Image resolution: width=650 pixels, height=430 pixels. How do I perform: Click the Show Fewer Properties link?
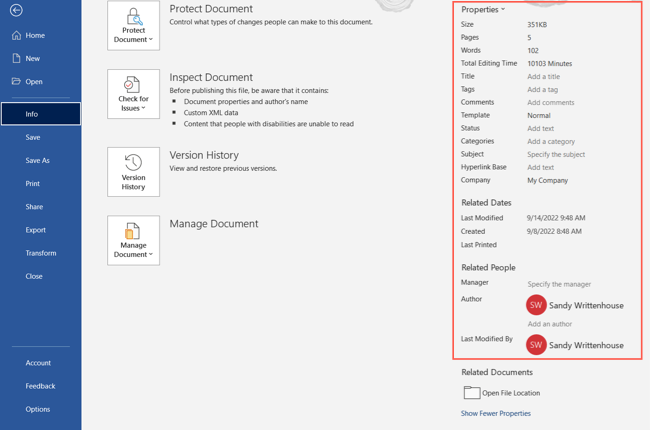(x=496, y=413)
